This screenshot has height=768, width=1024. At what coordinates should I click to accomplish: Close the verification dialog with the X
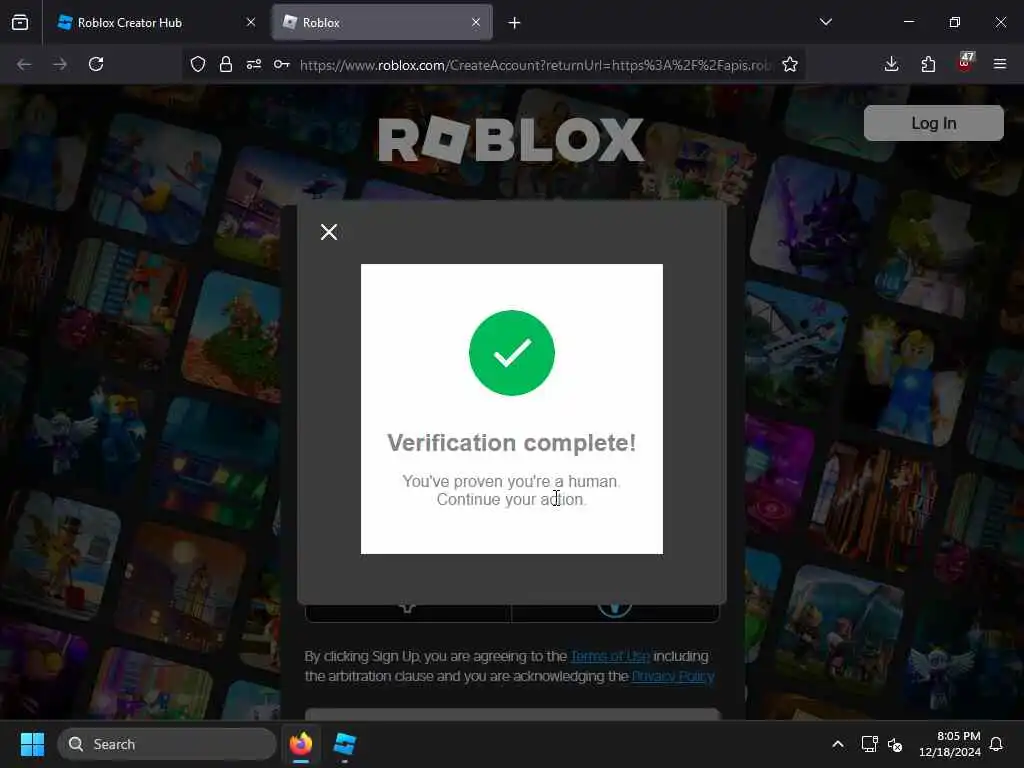pos(328,232)
